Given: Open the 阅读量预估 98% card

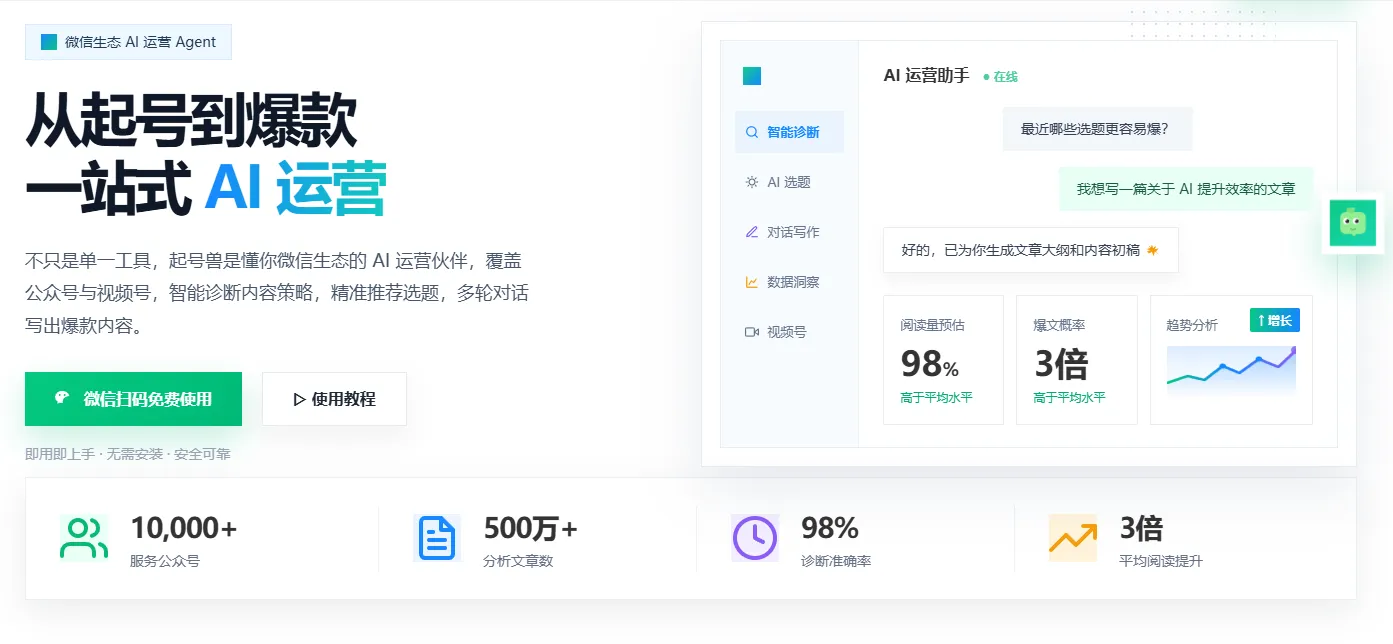Looking at the screenshot, I should coord(943,360).
